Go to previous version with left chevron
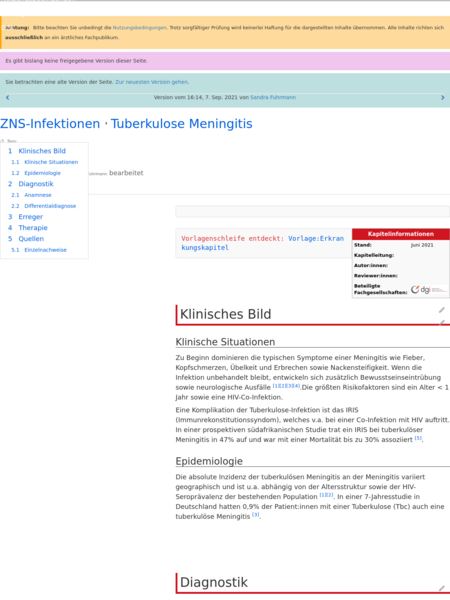450x600 pixels. tap(7, 98)
